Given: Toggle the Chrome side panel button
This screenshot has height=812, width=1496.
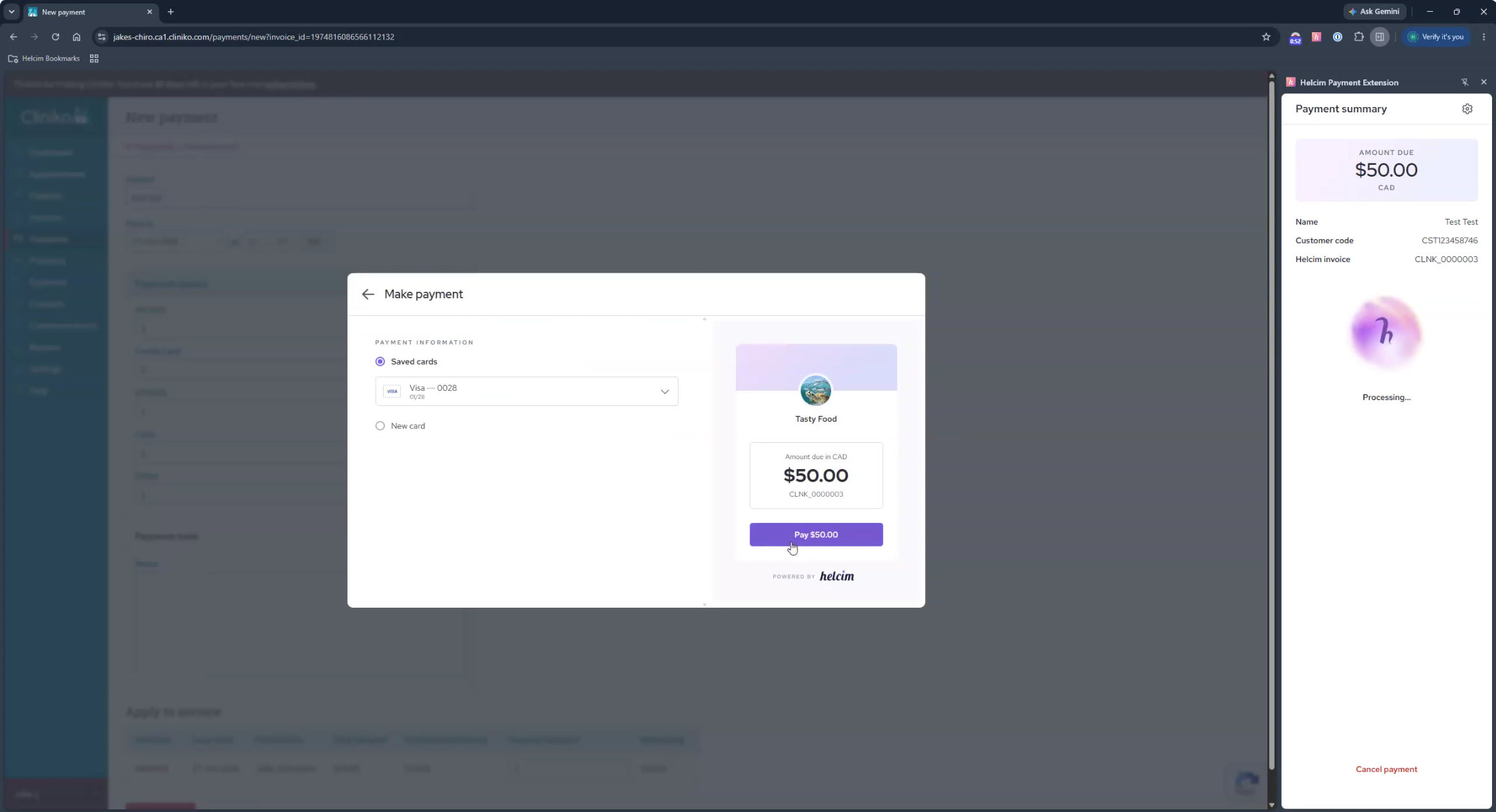Looking at the screenshot, I should pyautogui.click(x=1380, y=37).
